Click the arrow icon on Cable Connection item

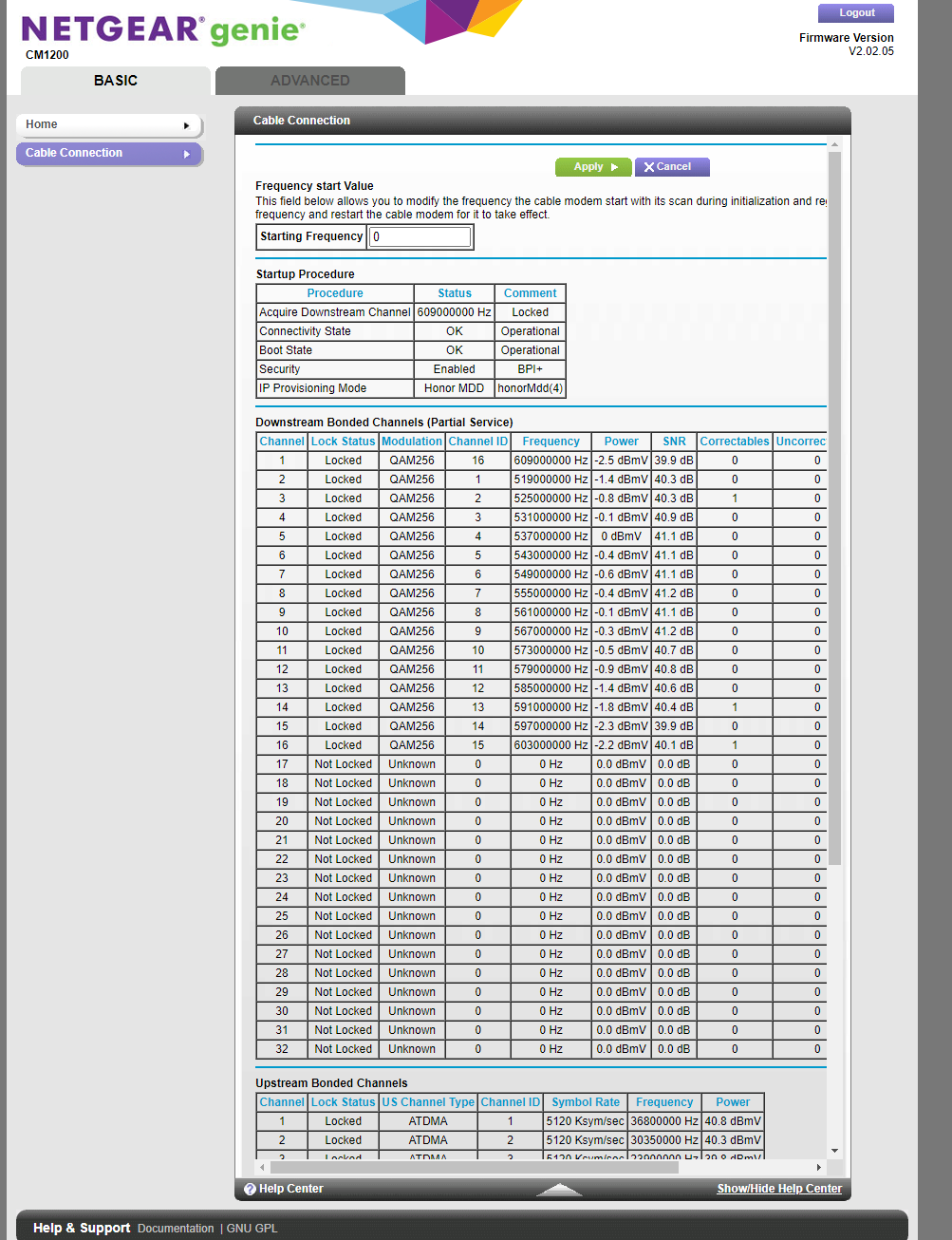(190, 153)
